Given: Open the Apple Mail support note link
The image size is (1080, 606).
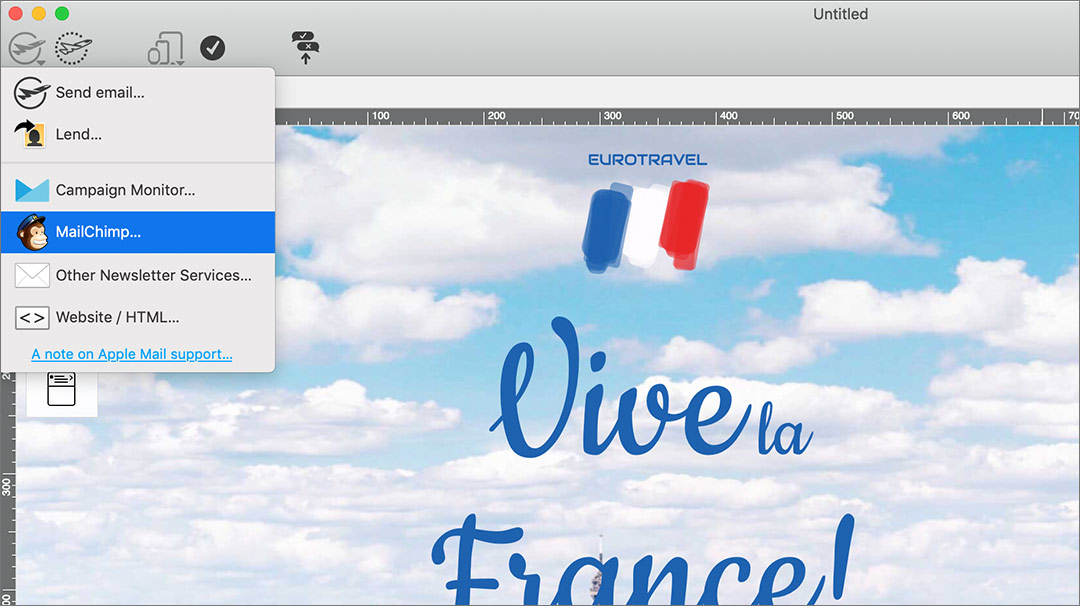Looking at the screenshot, I should coord(132,354).
